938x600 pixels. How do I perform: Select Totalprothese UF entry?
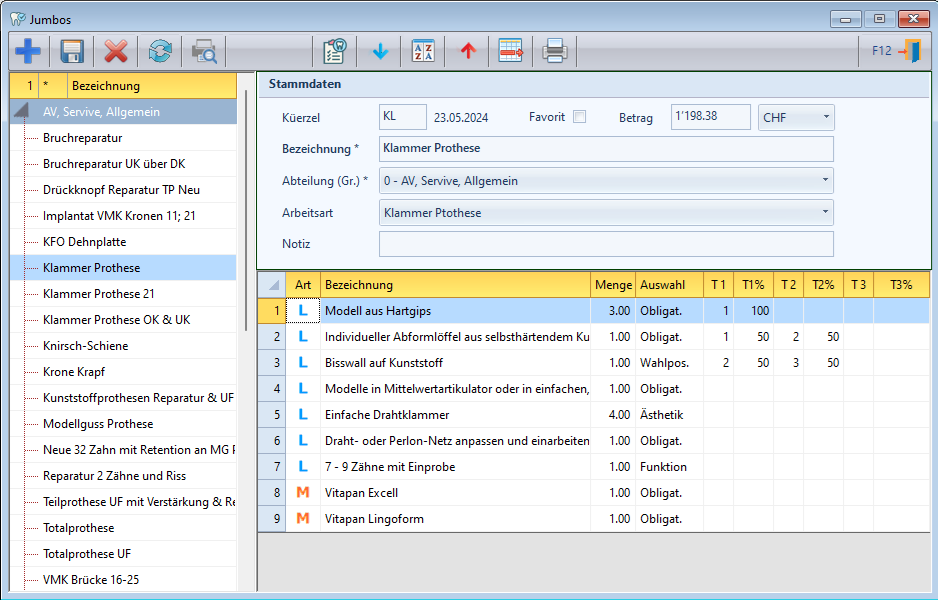click(x=87, y=554)
